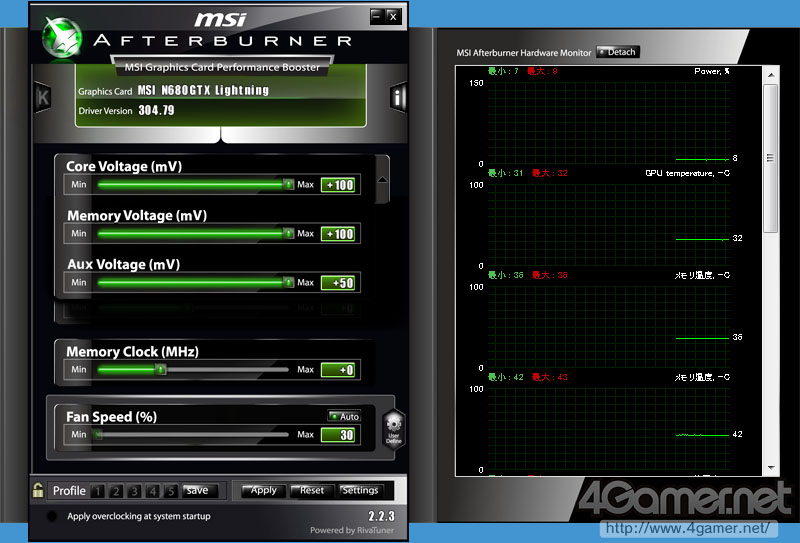Open the information i side button

398,96
